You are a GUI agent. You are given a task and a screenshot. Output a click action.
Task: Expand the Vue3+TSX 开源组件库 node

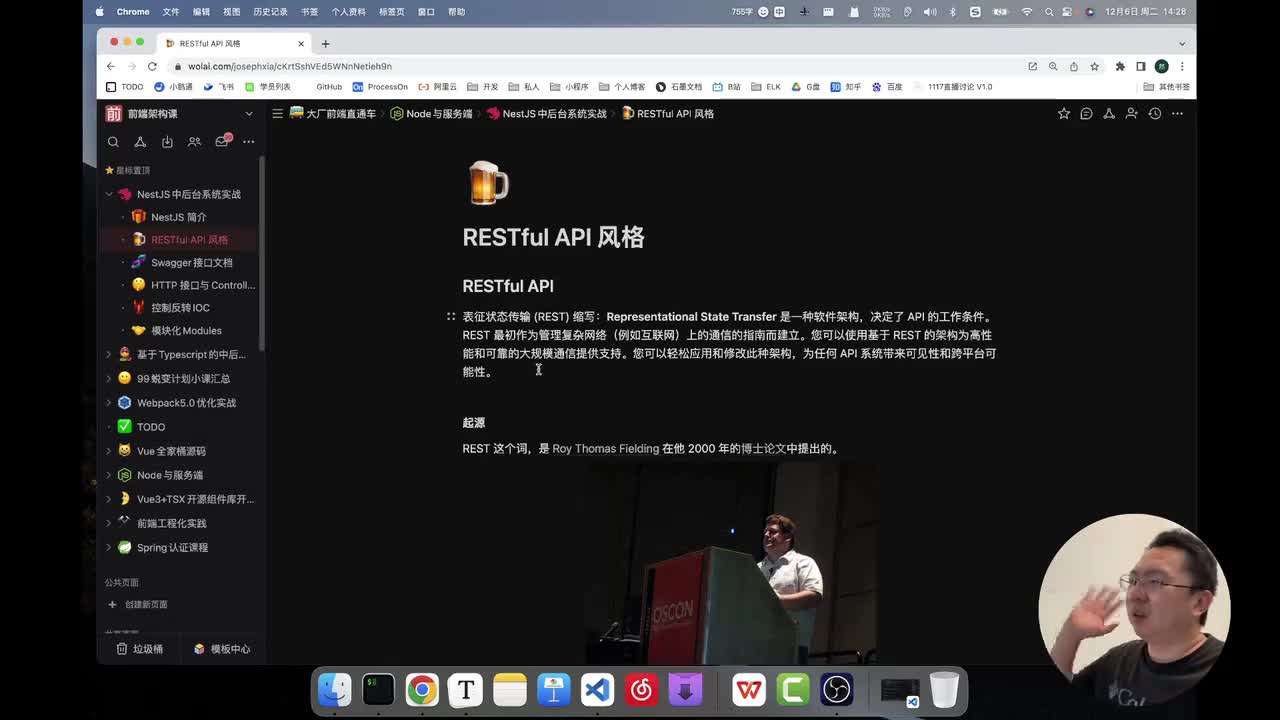(109, 499)
